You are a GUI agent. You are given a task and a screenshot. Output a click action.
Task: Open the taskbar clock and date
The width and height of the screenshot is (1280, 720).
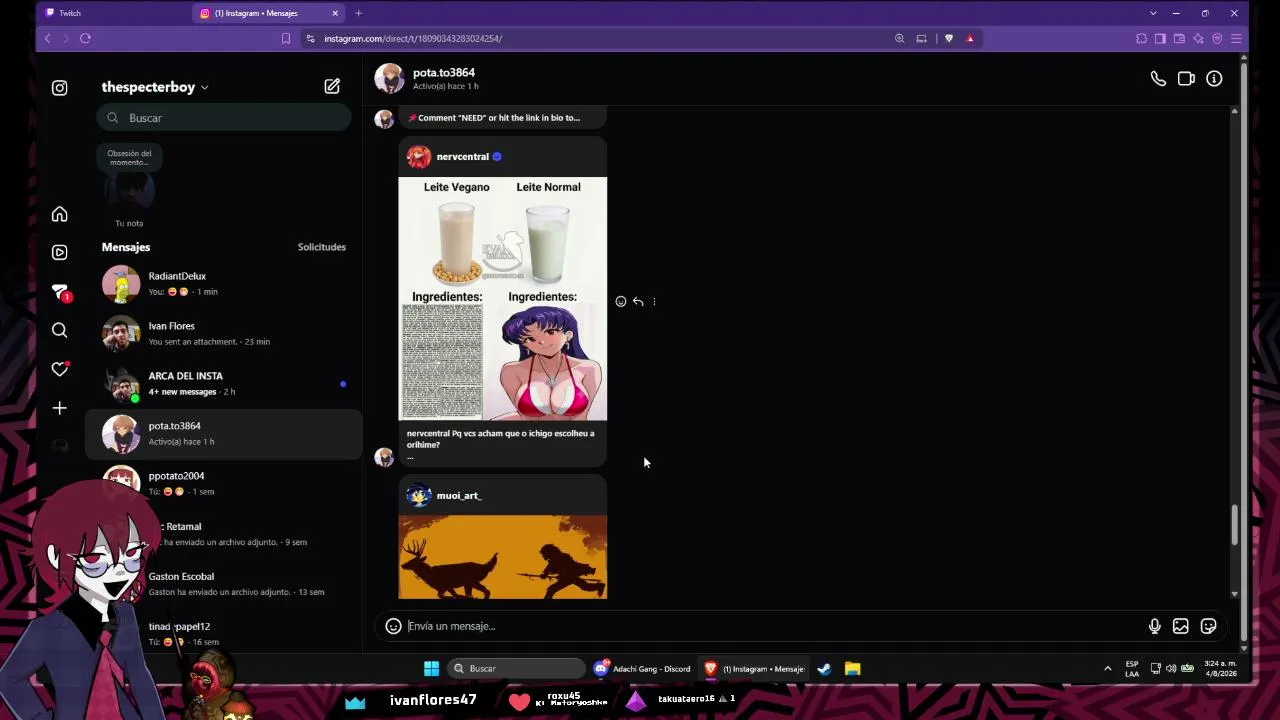[1220, 668]
